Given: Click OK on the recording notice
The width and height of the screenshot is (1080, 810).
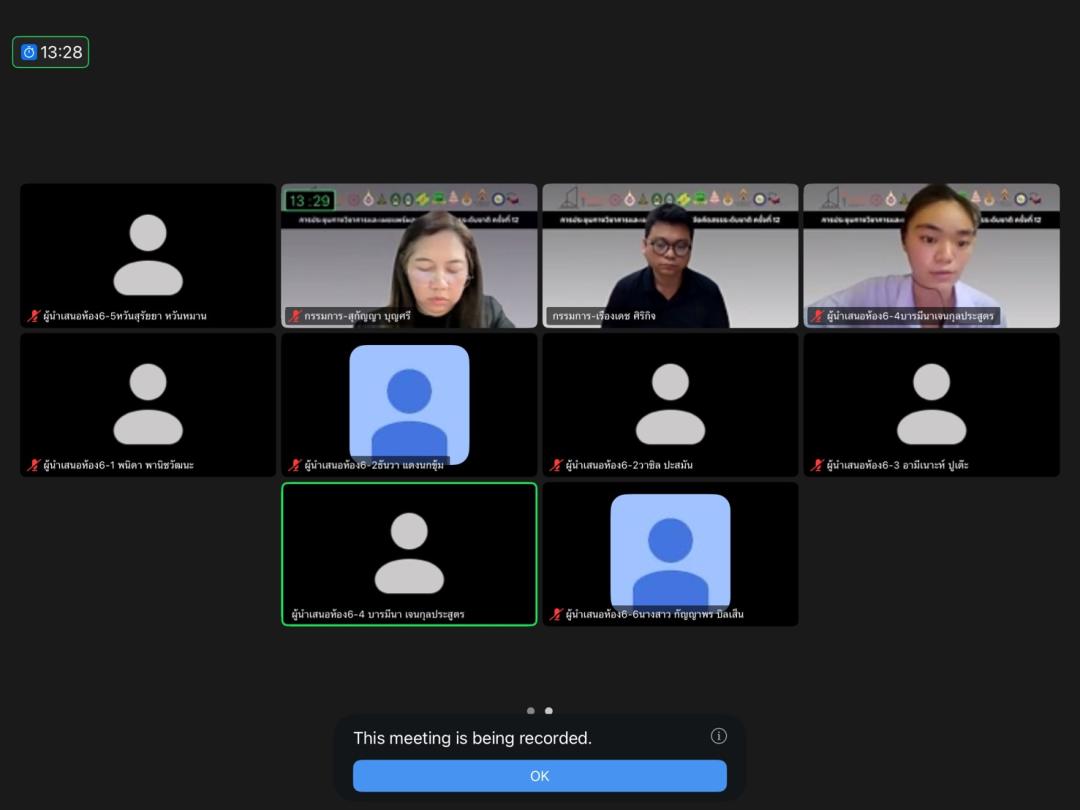Looking at the screenshot, I should point(539,776).
